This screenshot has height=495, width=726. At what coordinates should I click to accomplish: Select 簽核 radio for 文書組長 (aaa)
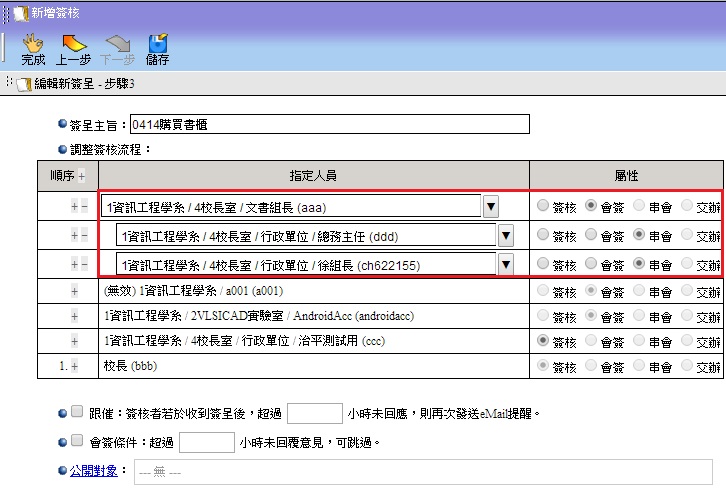click(x=543, y=205)
